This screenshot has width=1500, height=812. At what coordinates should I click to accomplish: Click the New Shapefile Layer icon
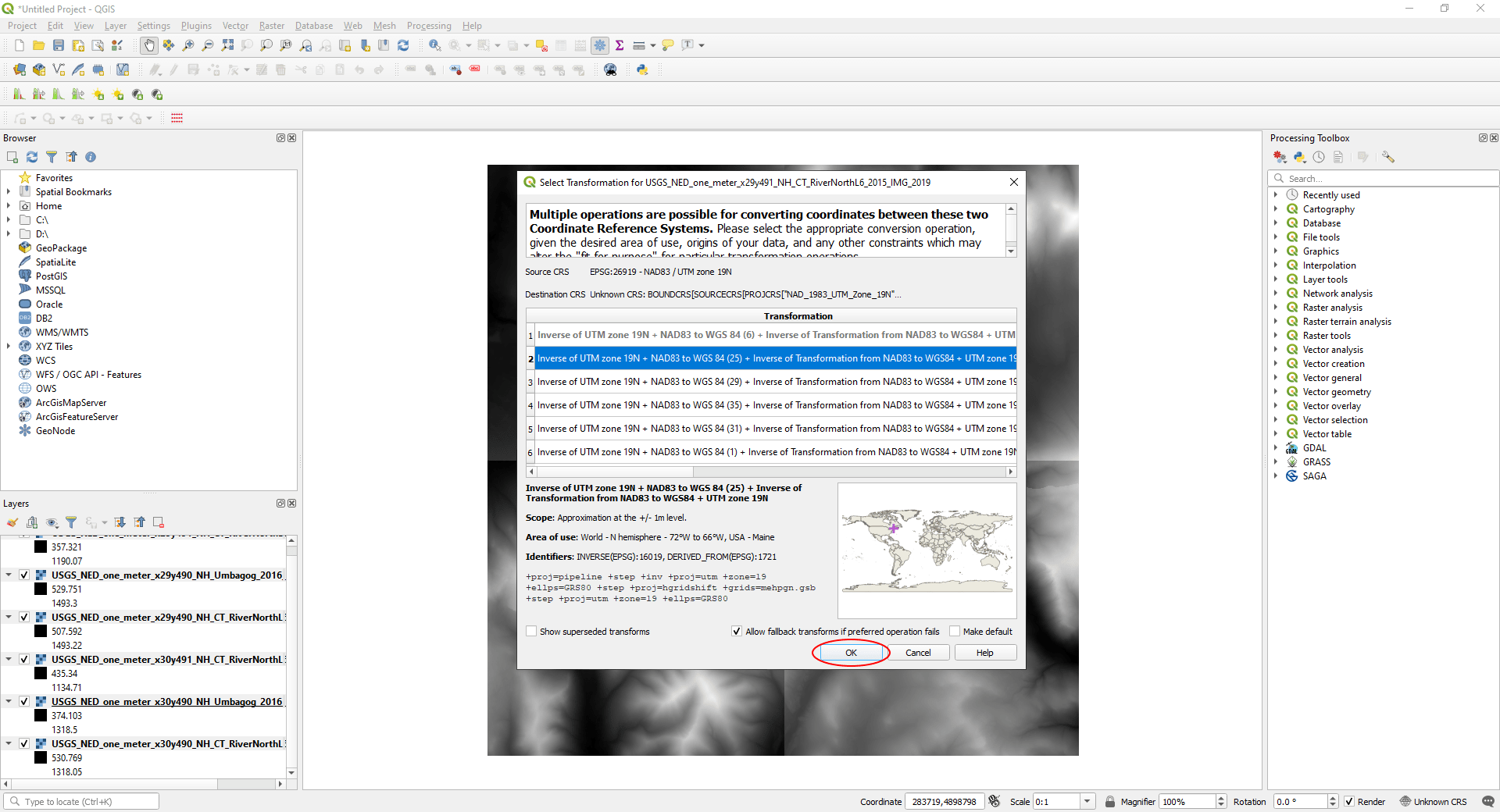[x=59, y=69]
